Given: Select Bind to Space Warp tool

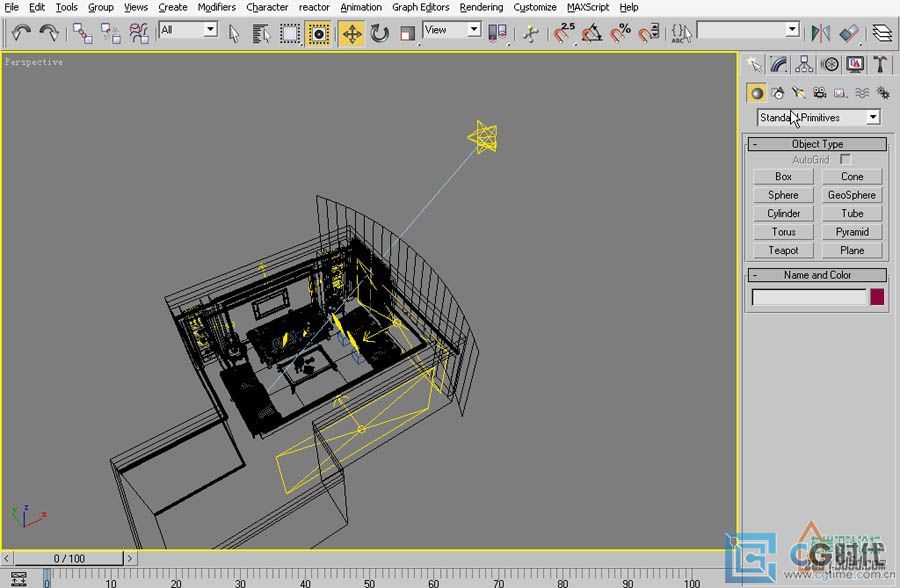Looking at the screenshot, I should pos(139,33).
